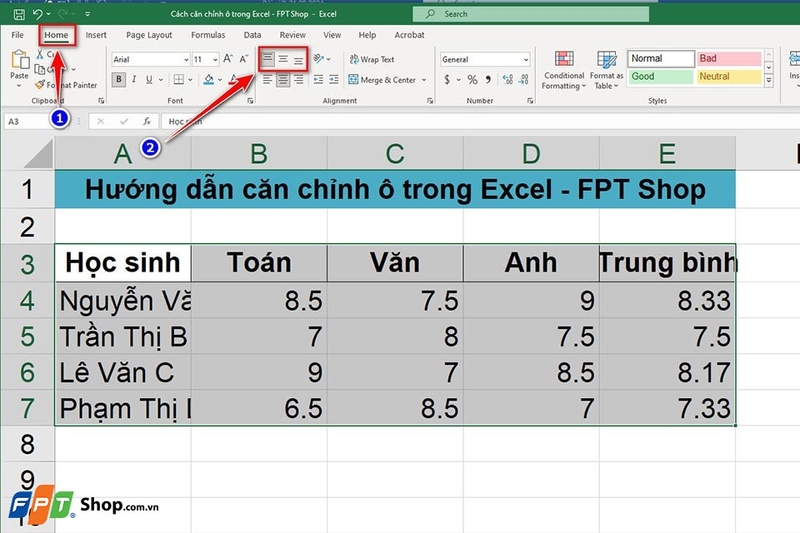Image resolution: width=800 pixels, height=533 pixels.
Task: Apply fill color with the paint bucket
Action: pos(209,80)
